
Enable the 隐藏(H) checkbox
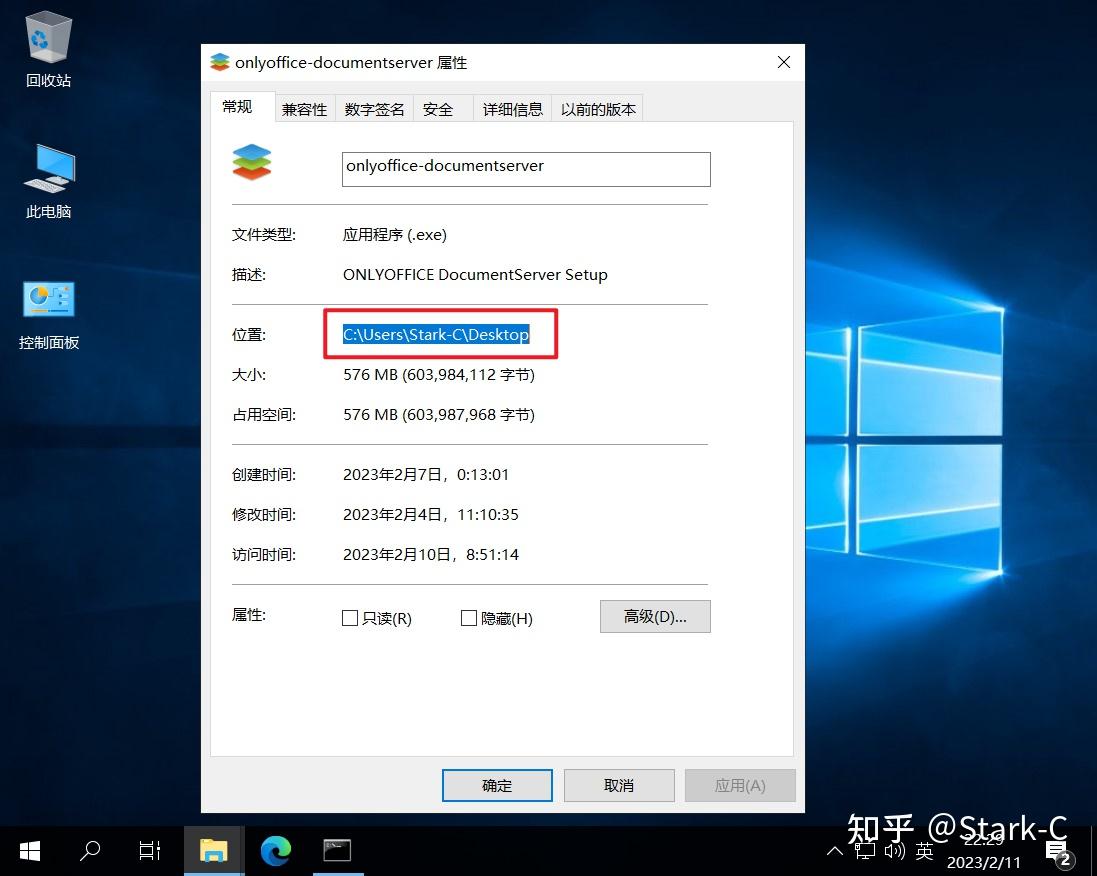tap(468, 618)
